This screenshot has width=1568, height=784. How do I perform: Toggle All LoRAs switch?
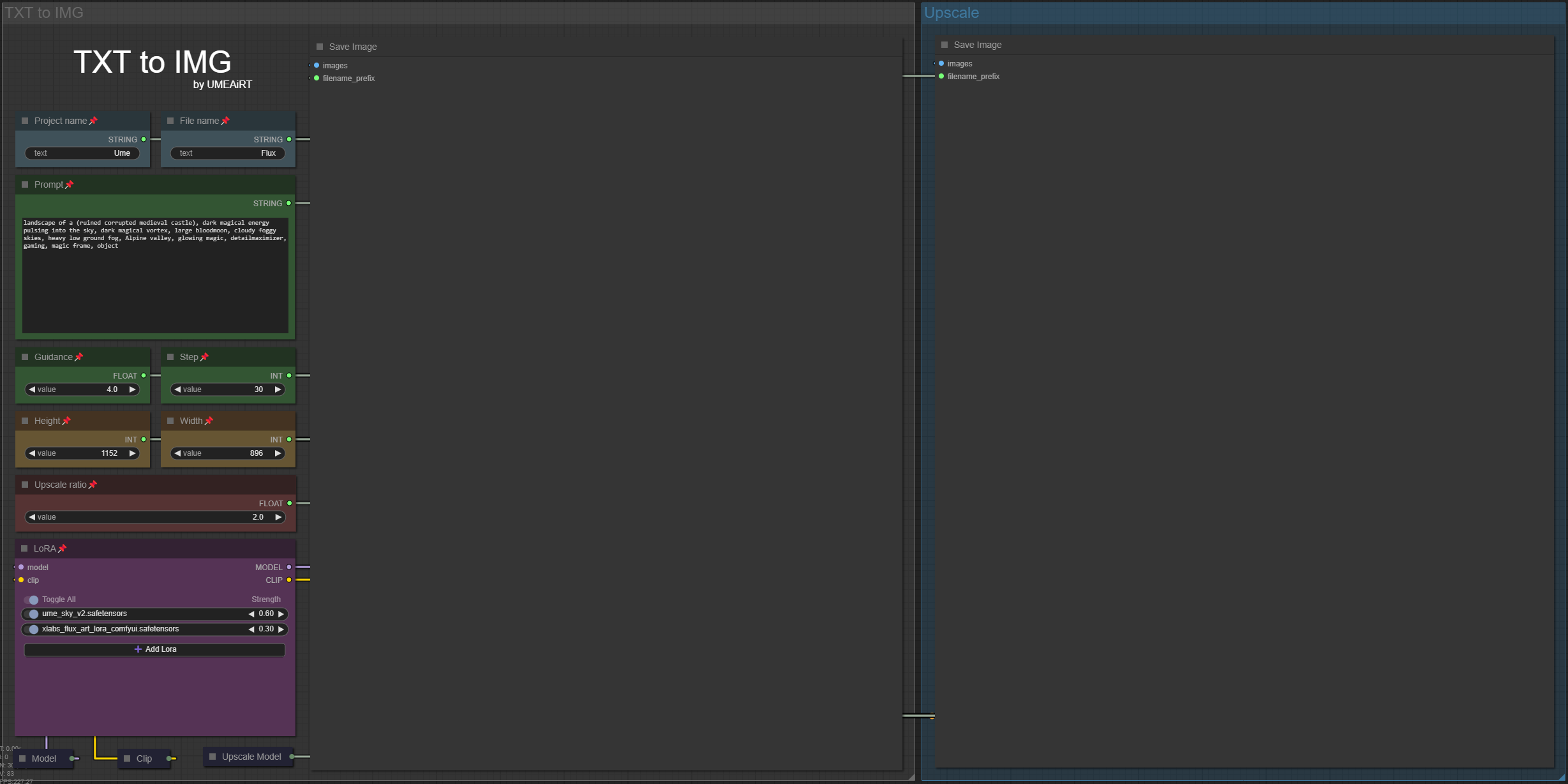pyautogui.click(x=32, y=599)
